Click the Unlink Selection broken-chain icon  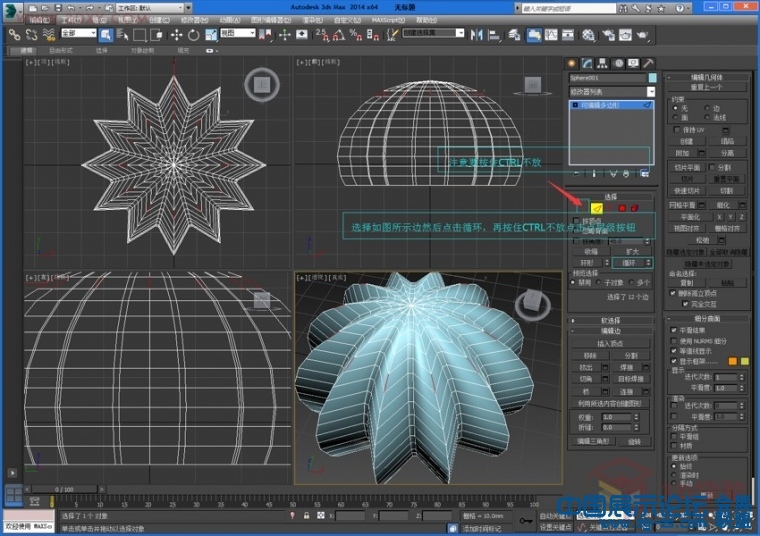pyautogui.click(x=32, y=35)
